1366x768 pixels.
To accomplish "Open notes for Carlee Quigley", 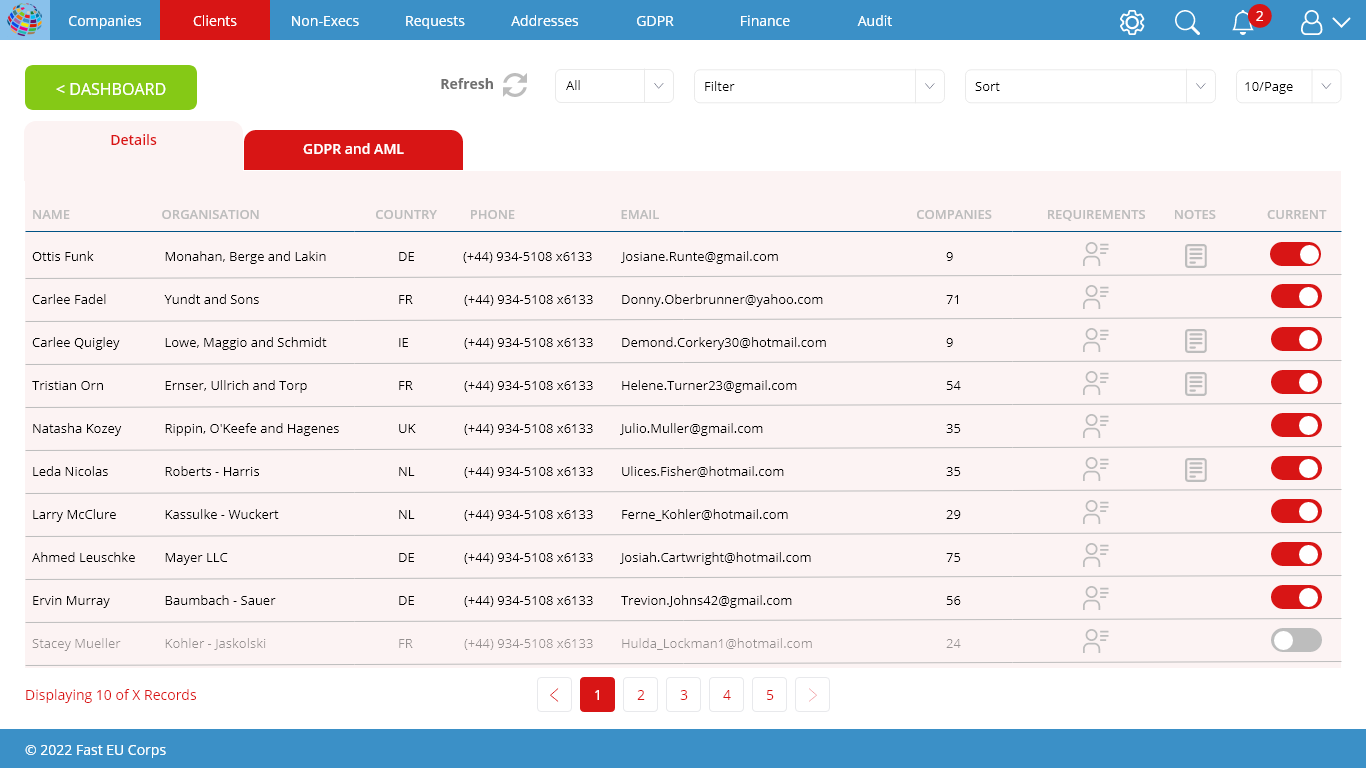I will 1195,342.
